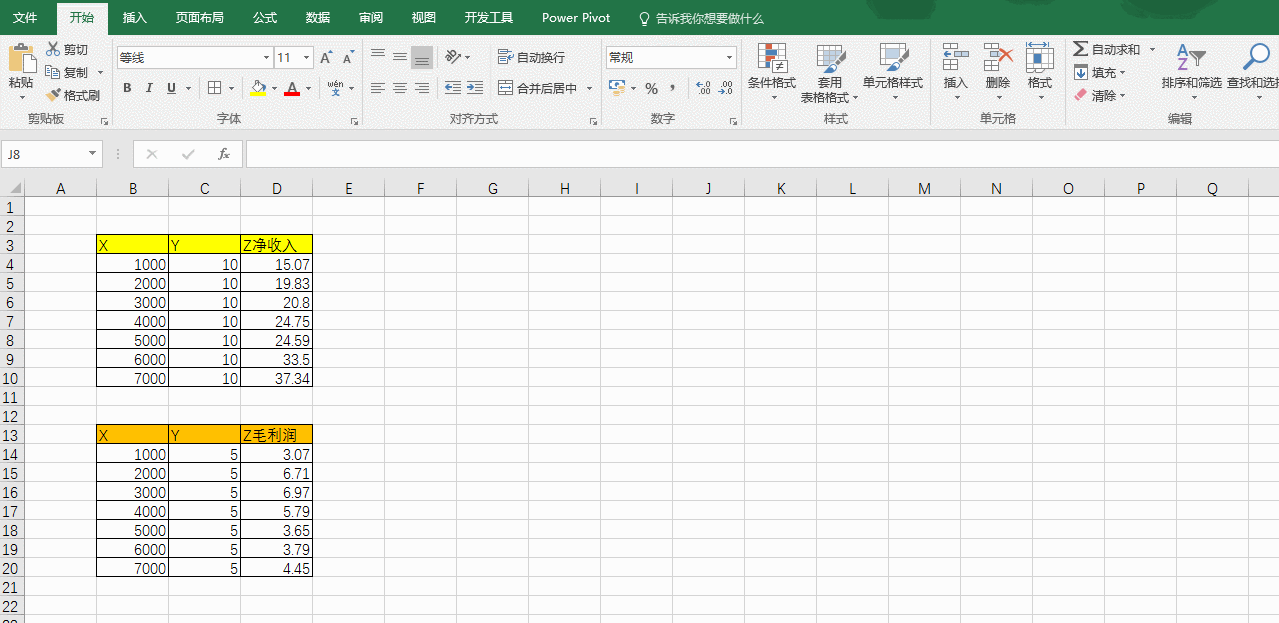The width and height of the screenshot is (1279, 623).
Task: Click into the formula bar input
Action: point(762,154)
